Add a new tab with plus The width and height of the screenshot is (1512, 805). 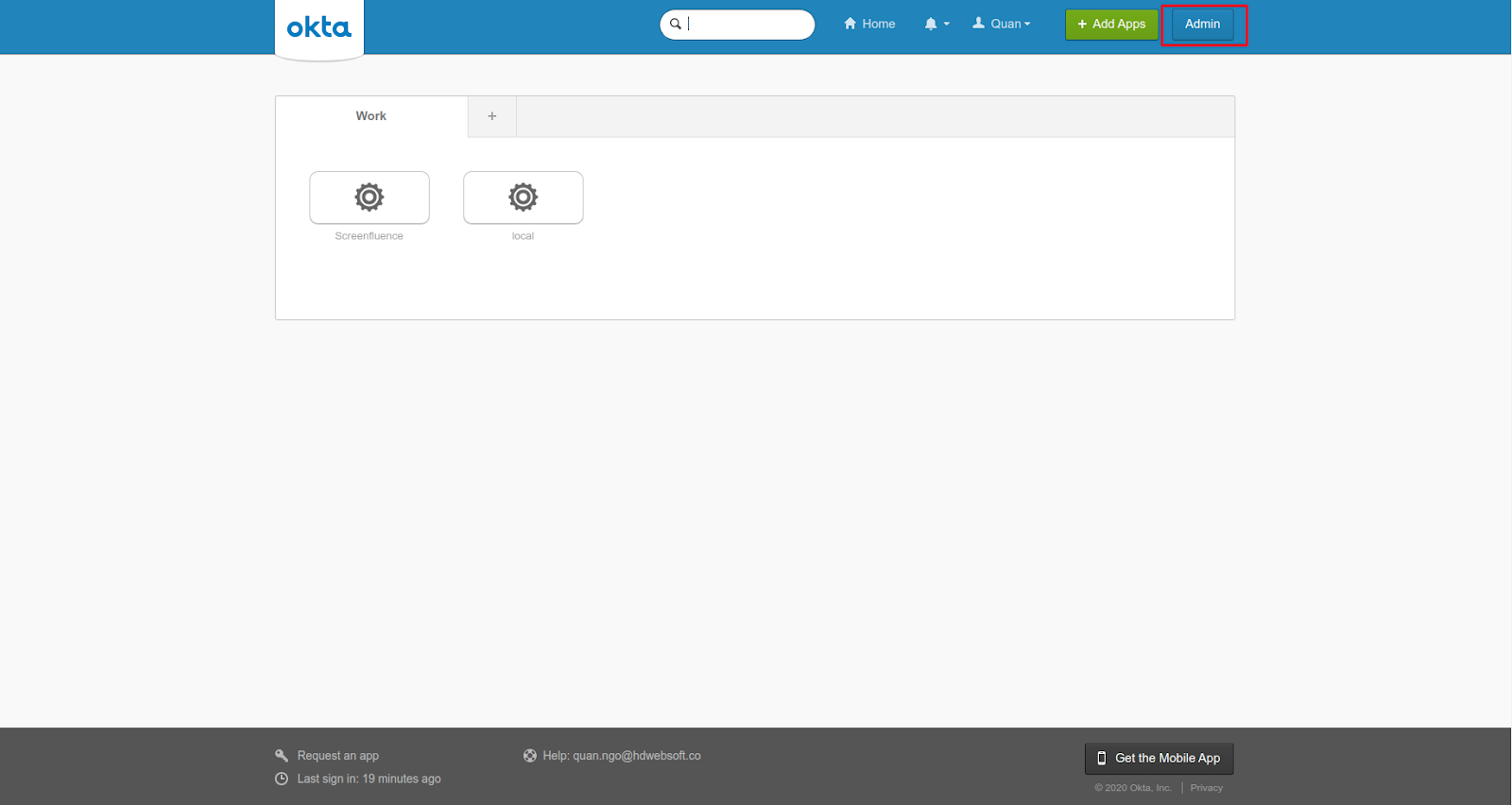(x=491, y=116)
